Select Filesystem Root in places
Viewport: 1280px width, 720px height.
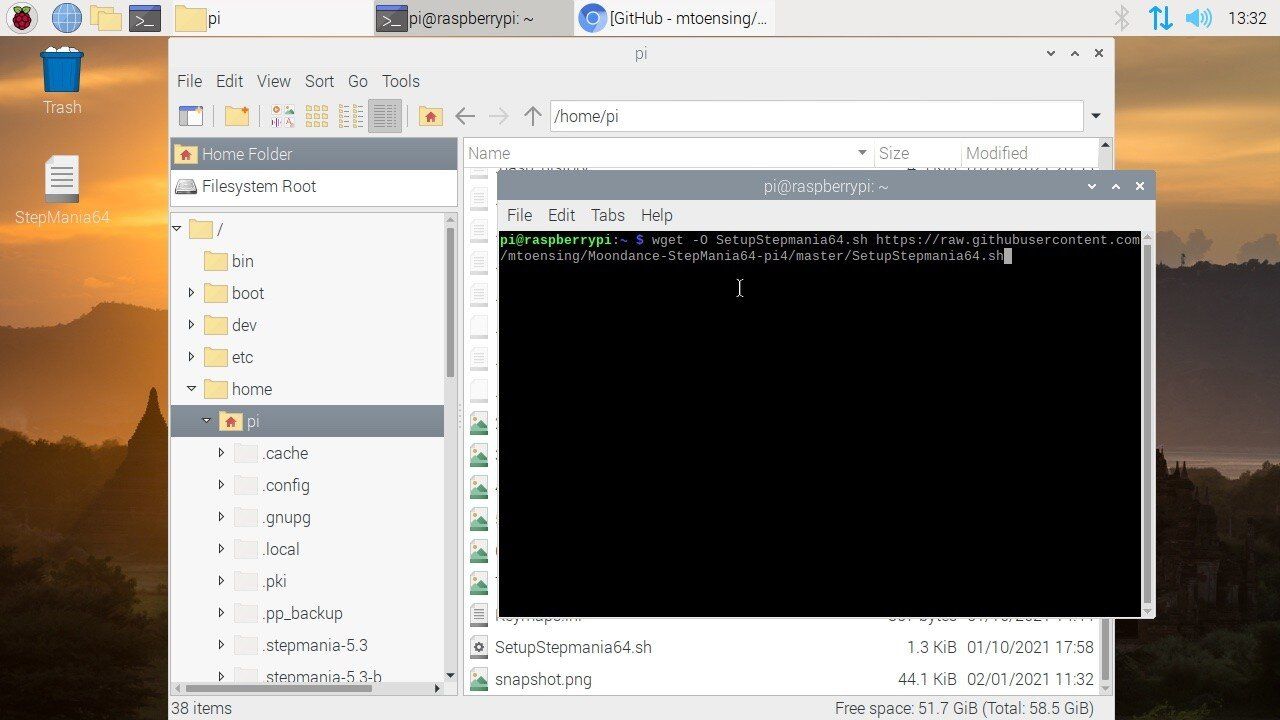pyautogui.click(x=314, y=186)
